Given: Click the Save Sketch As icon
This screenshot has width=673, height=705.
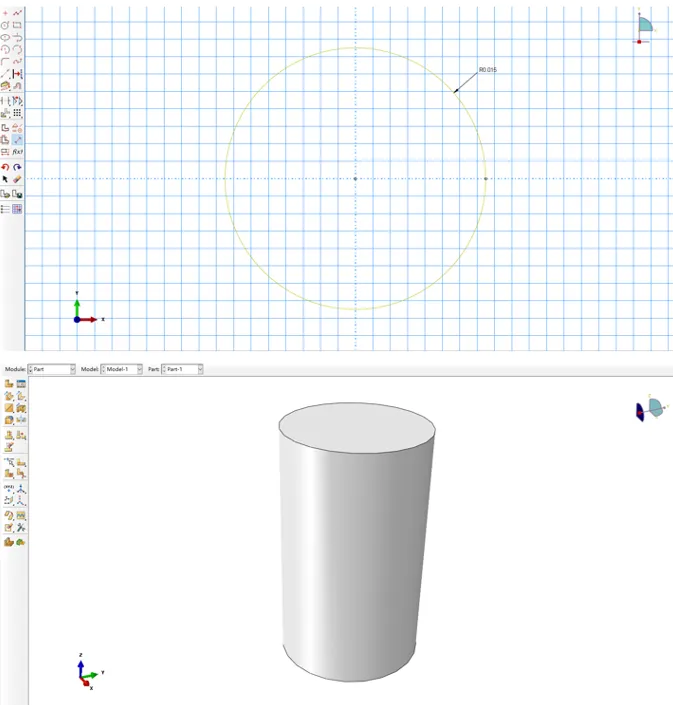Looking at the screenshot, I should pos(17,194).
